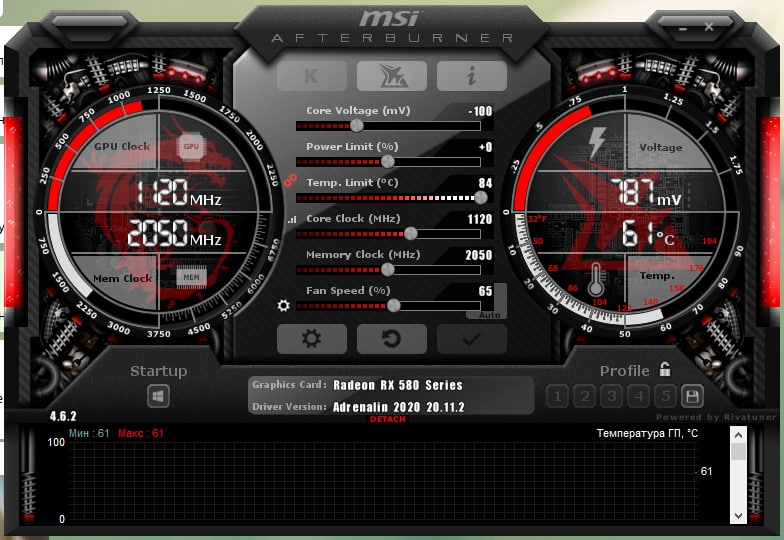Click the 61 °C temperature readout
Image resolution: width=784 pixels, height=540 pixels.
coord(648,234)
